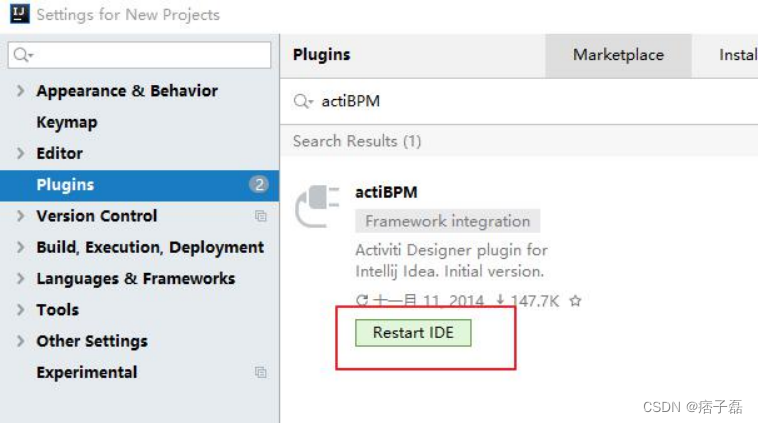The width and height of the screenshot is (758, 423).
Task: Expand Build, Execution, Deployment settings
Action: (21, 247)
